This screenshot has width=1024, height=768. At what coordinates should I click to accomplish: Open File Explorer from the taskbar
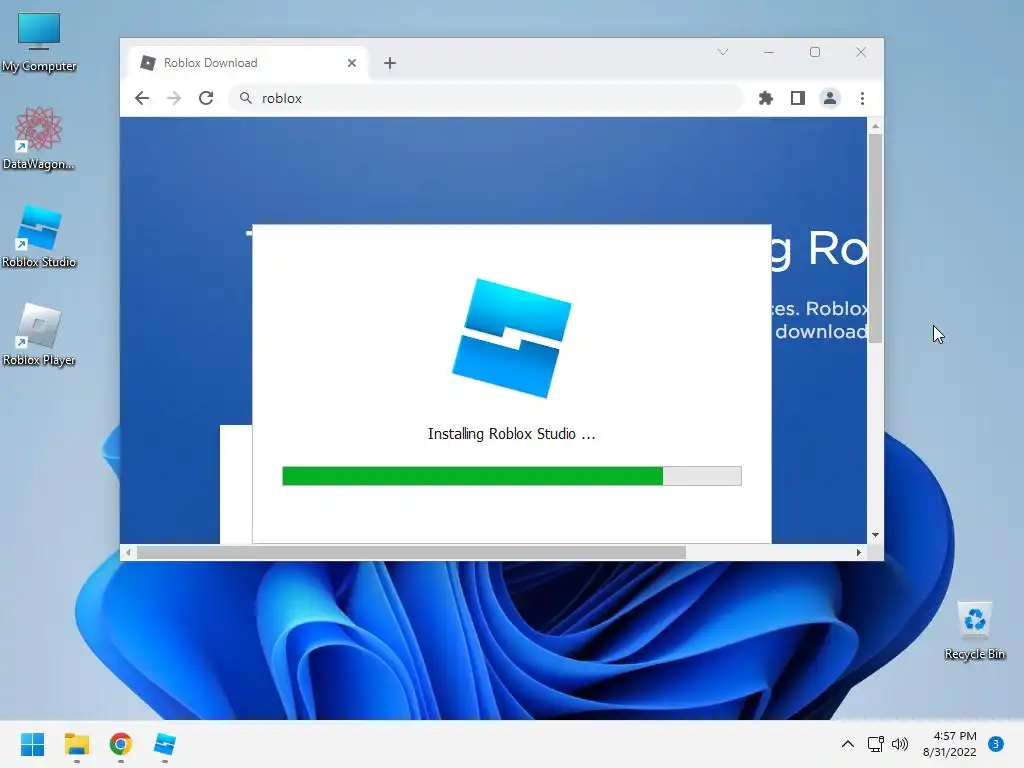click(76, 744)
